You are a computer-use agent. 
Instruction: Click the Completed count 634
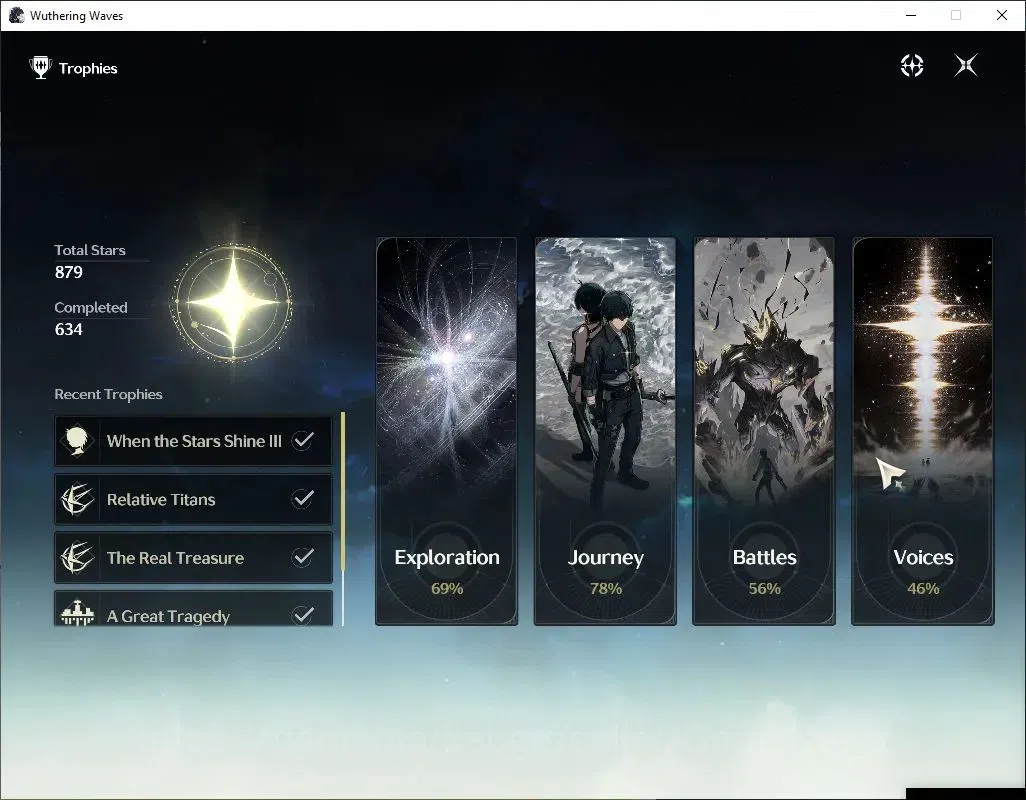(x=69, y=329)
